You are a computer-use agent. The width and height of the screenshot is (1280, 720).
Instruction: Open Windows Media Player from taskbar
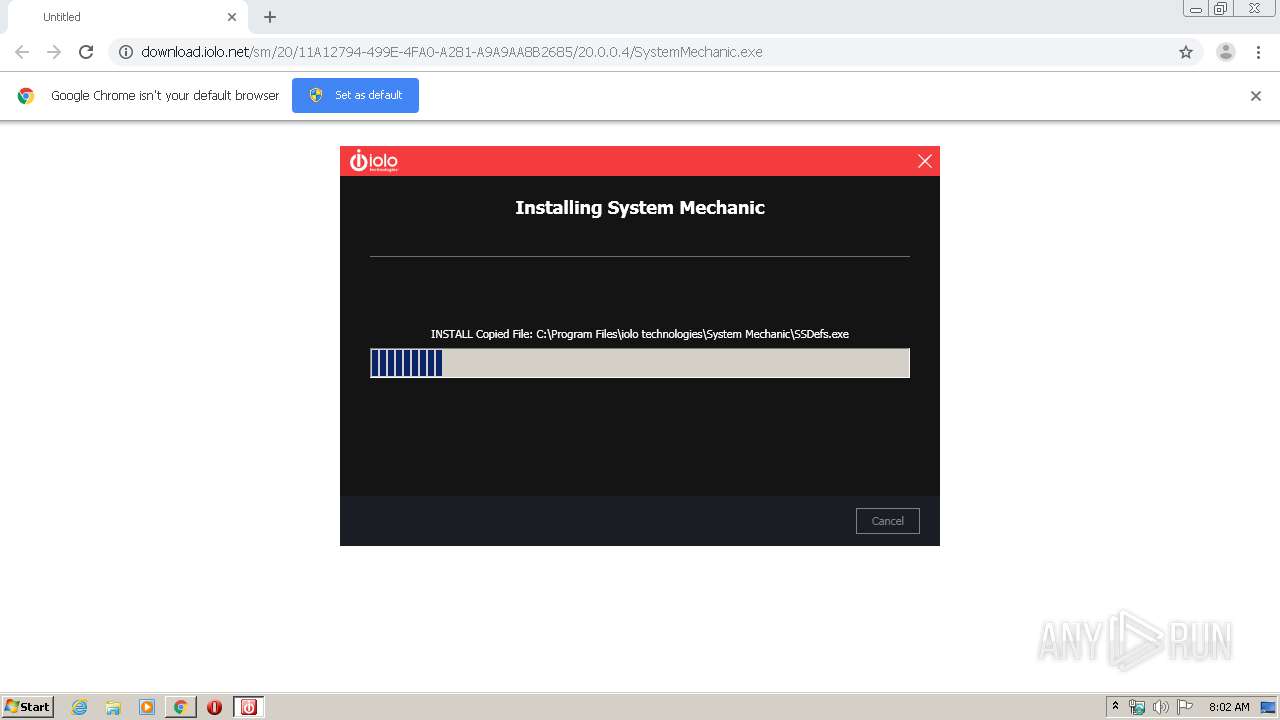click(147, 707)
